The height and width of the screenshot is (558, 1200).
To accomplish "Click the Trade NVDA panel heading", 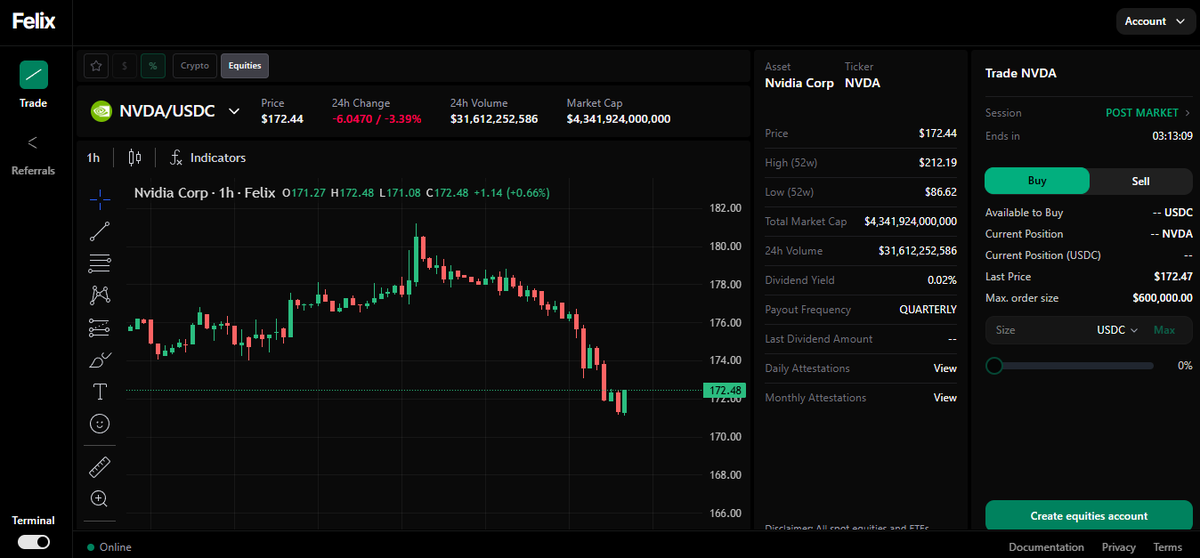I will tap(1020, 73).
